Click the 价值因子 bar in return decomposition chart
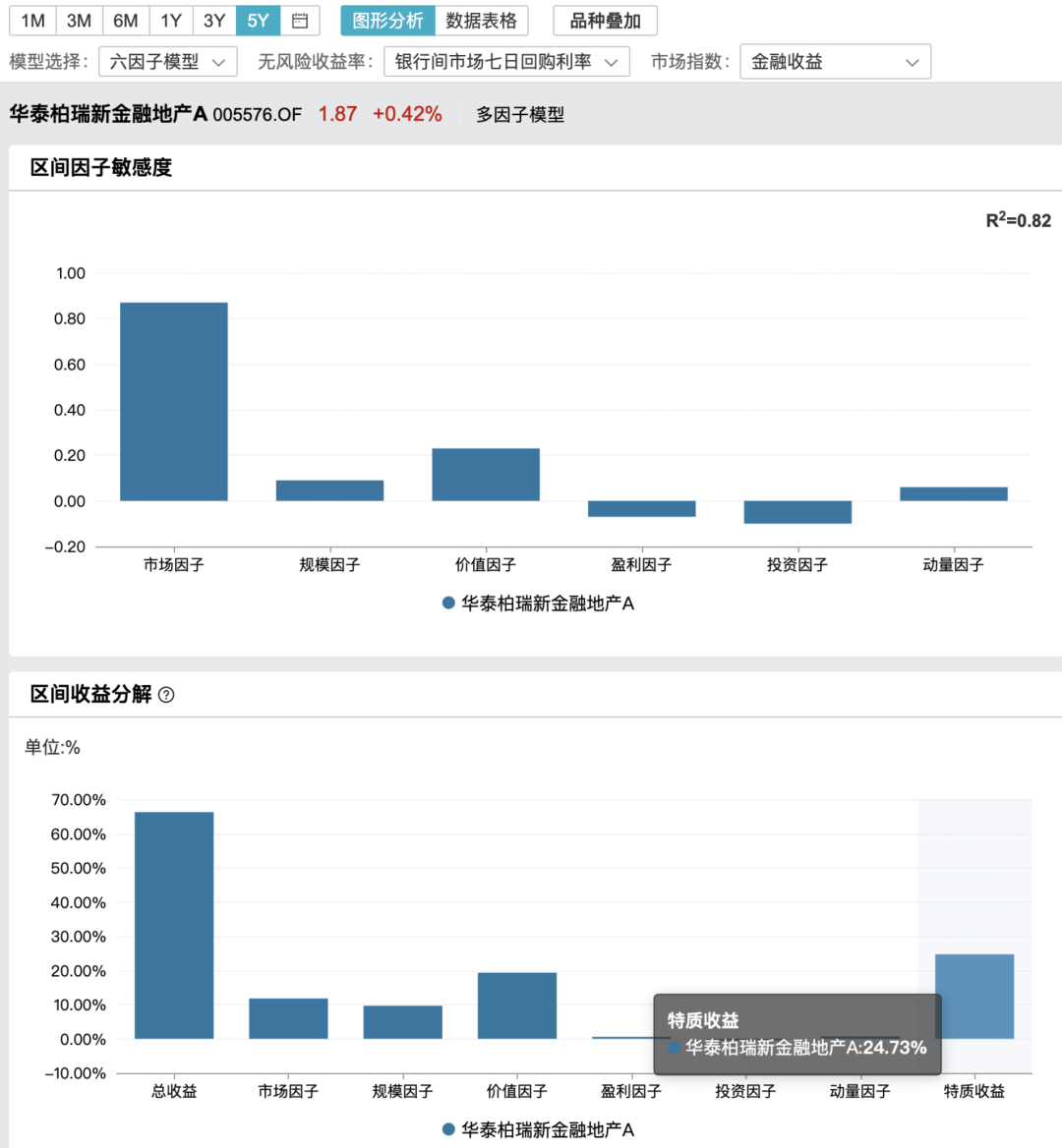The image size is (1062, 1148). click(x=517, y=1005)
